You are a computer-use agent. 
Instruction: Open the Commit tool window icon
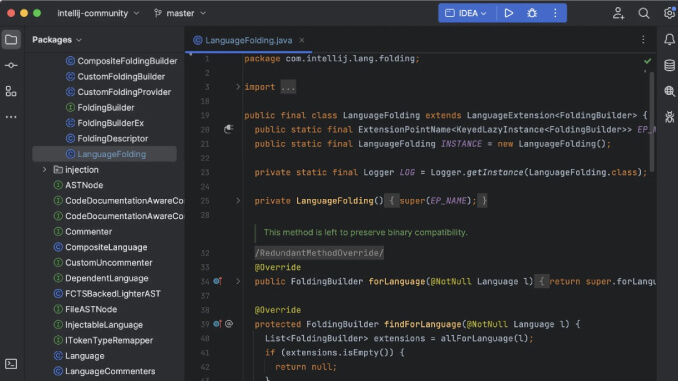coord(11,65)
